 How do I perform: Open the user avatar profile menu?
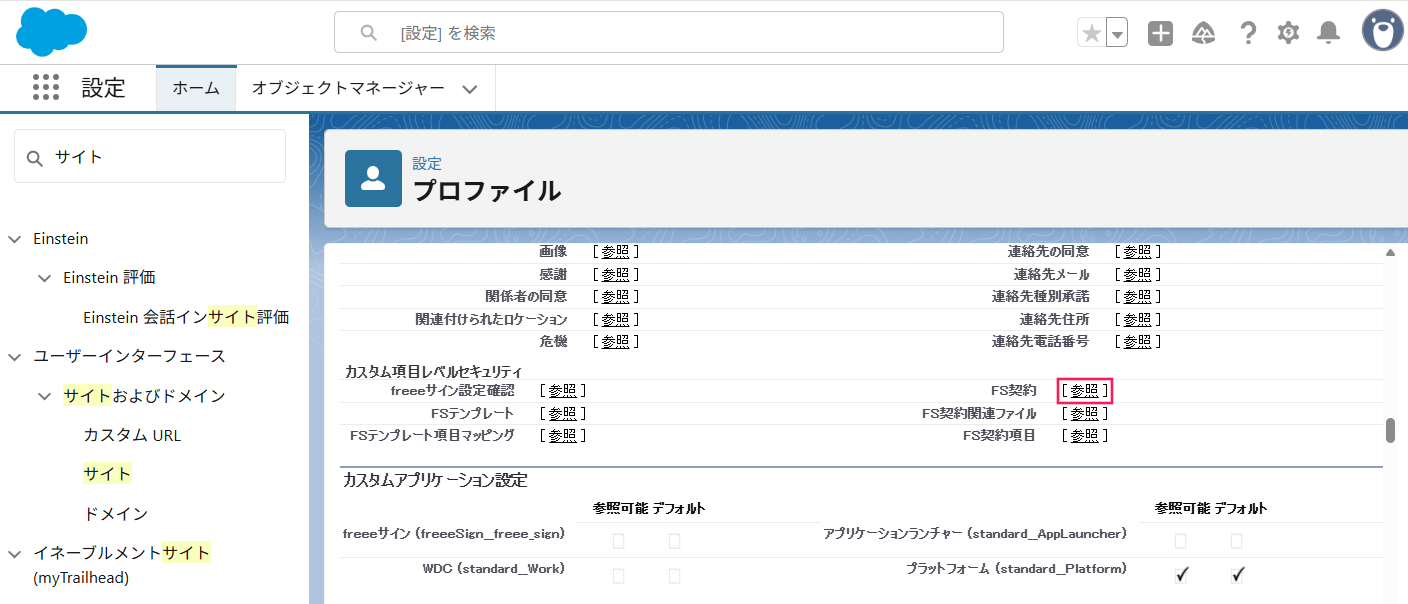(1383, 31)
